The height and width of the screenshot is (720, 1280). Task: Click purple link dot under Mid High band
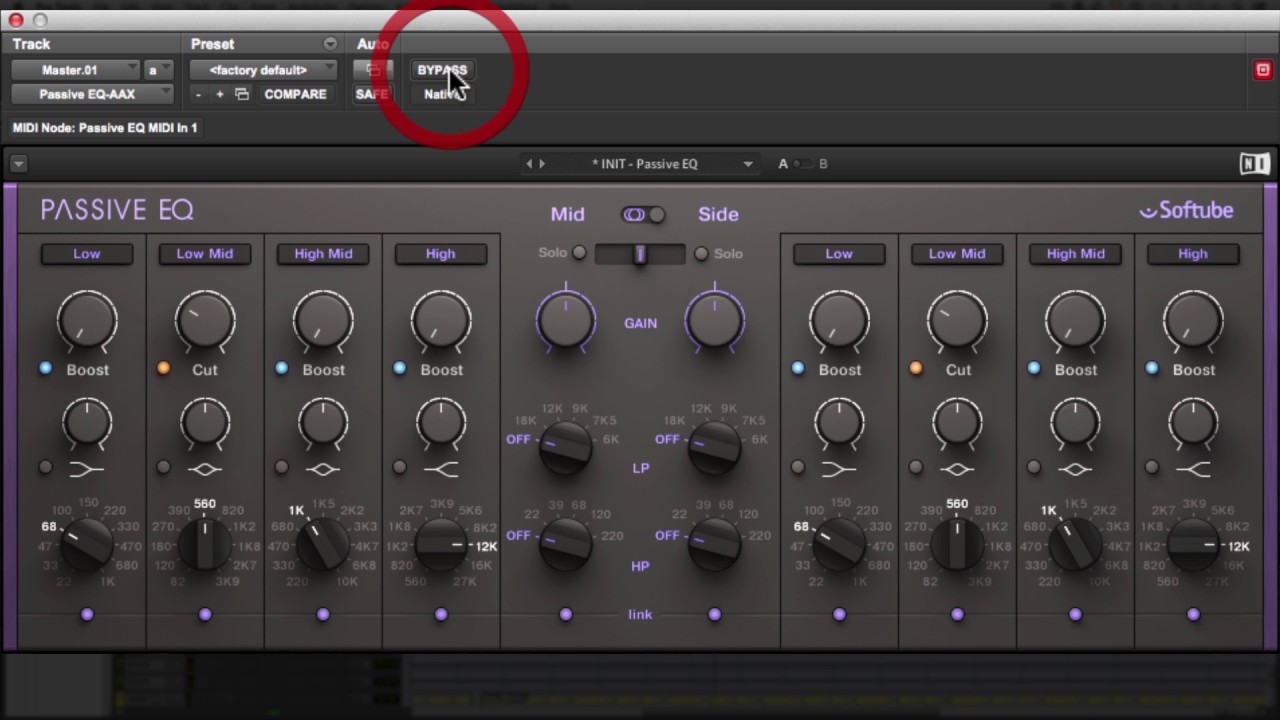pyautogui.click(x=441, y=614)
